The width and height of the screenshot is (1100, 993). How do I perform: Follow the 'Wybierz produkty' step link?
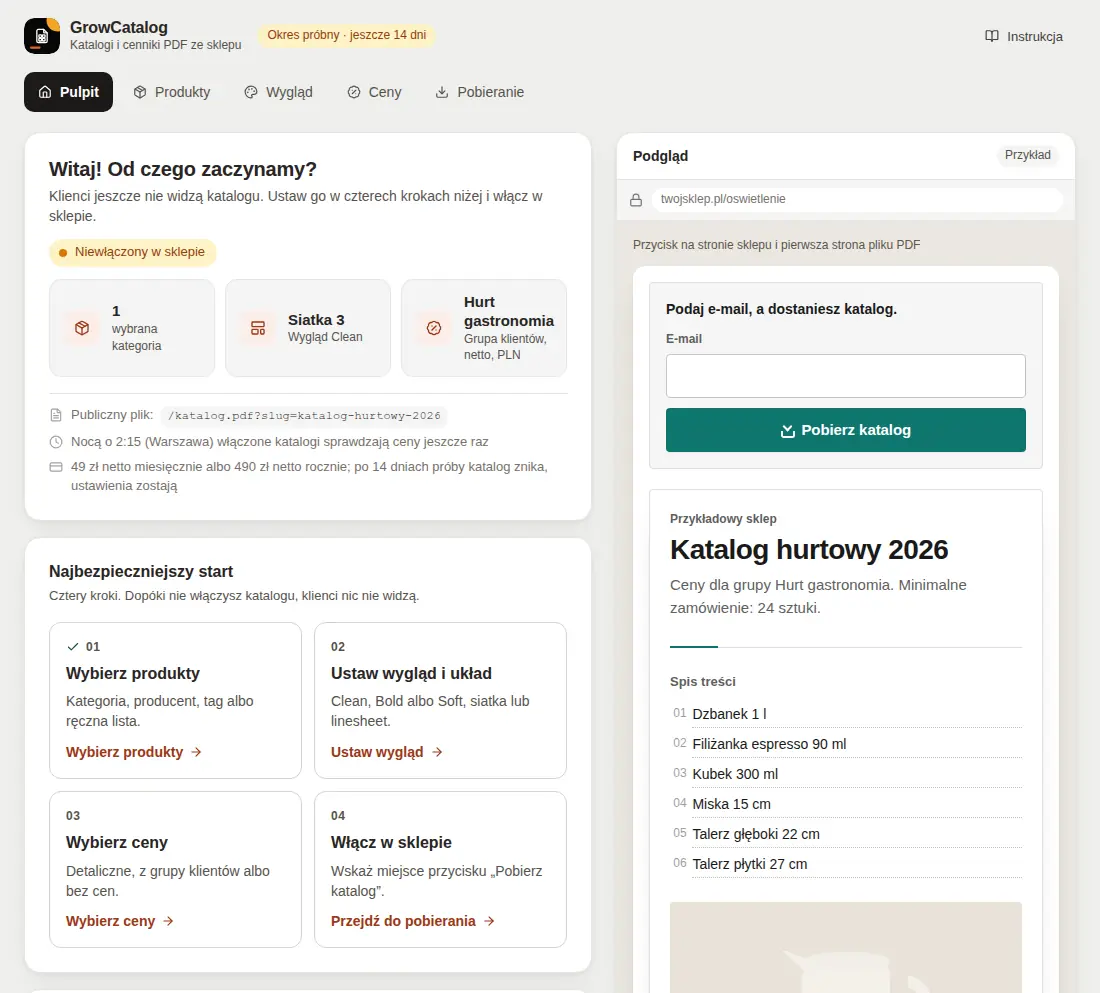coord(133,752)
